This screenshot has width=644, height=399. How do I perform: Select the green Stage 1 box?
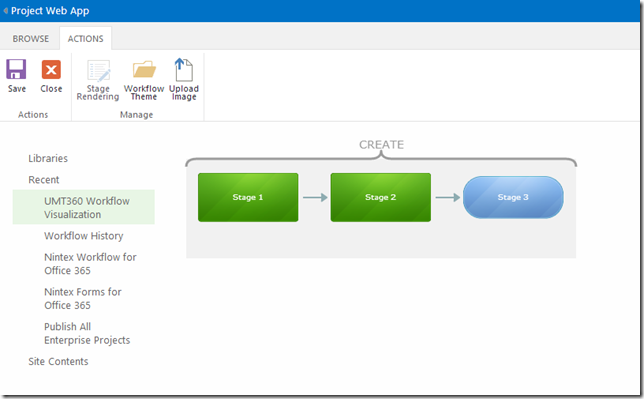[248, 197]
